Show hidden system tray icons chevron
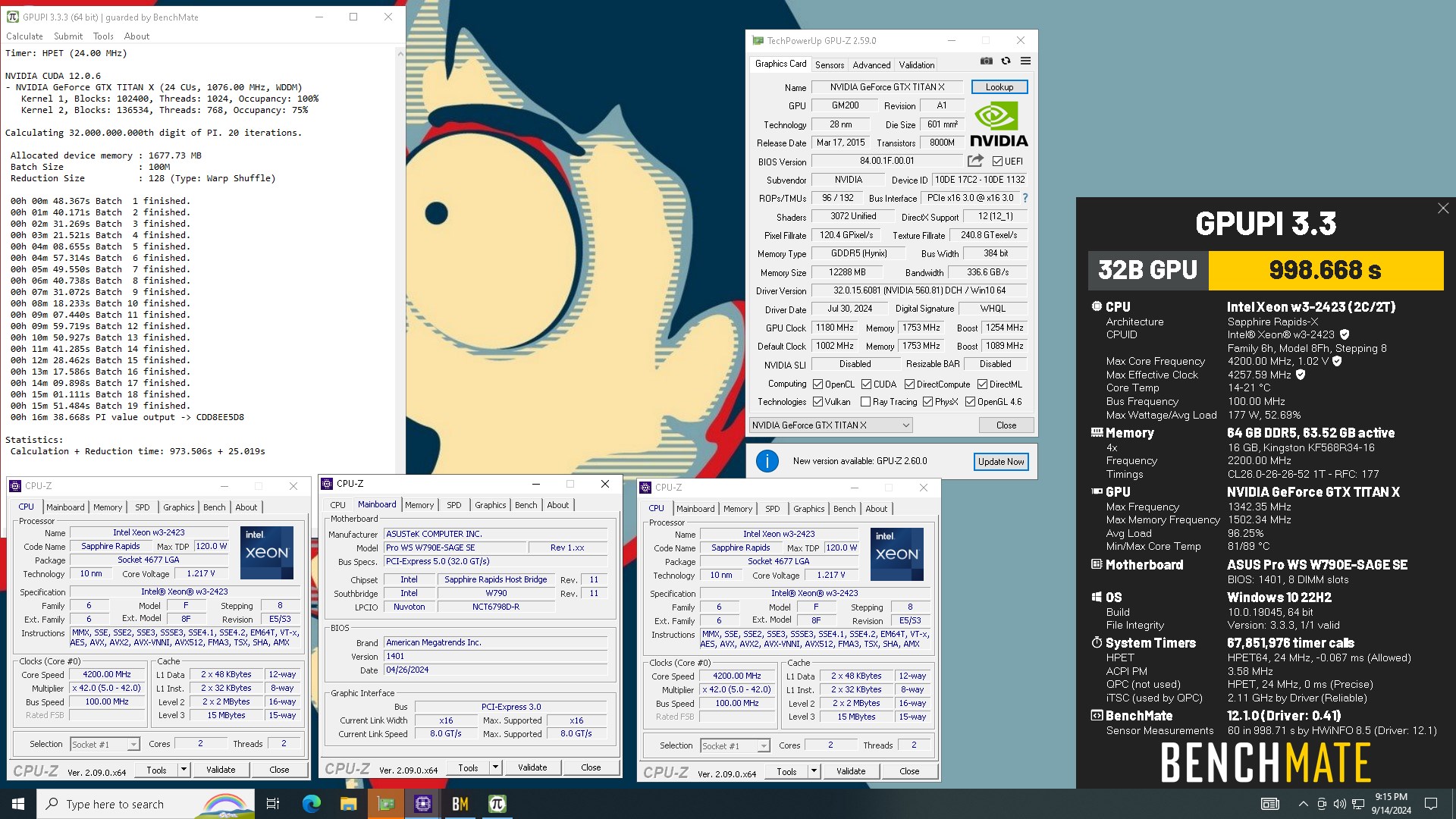This screenshot has height=819, width=1456. point(1303,804)
